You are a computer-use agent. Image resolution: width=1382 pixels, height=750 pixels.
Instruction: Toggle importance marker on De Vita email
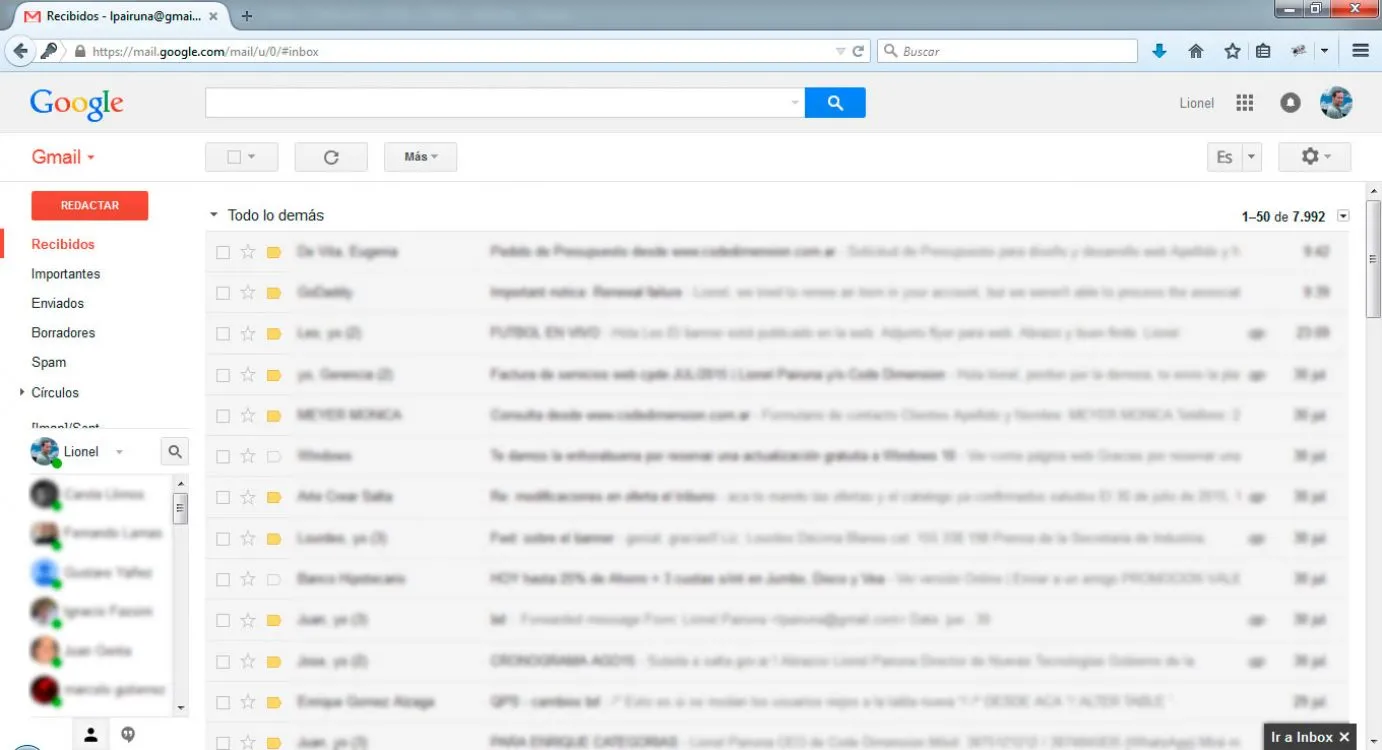pos(274,252)
